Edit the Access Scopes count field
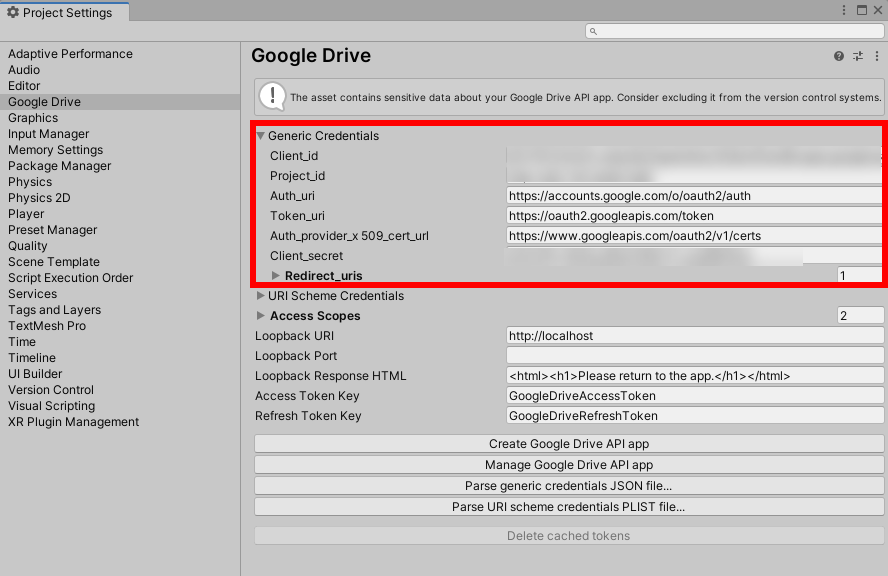 860,315
